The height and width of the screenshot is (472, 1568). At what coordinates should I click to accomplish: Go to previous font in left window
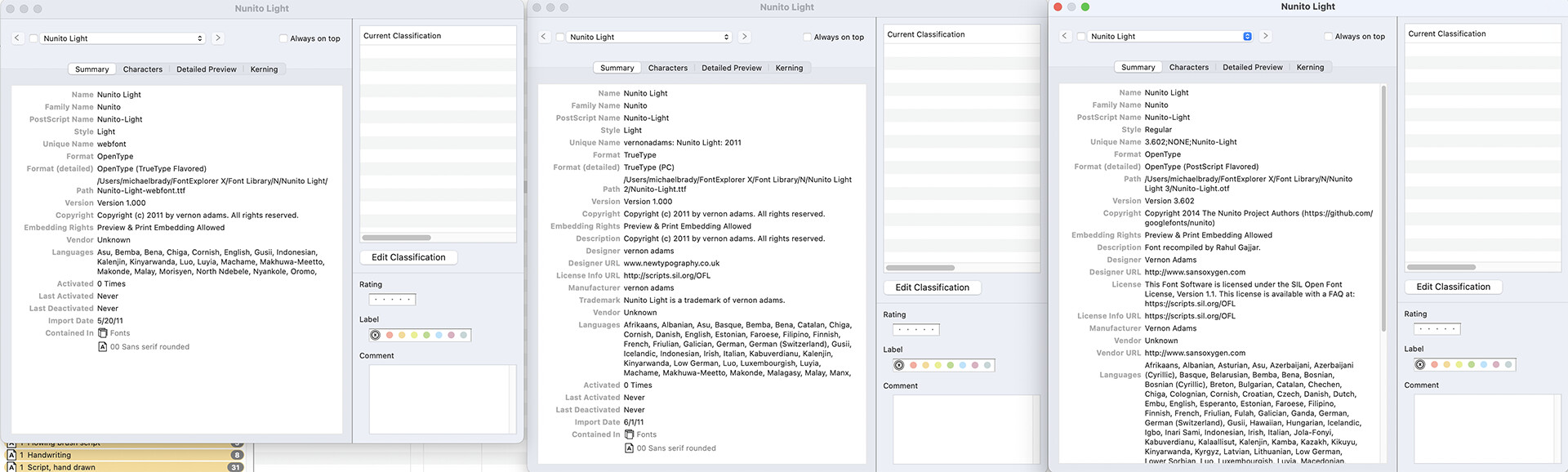pyautogui.click(x=17, y=38)
